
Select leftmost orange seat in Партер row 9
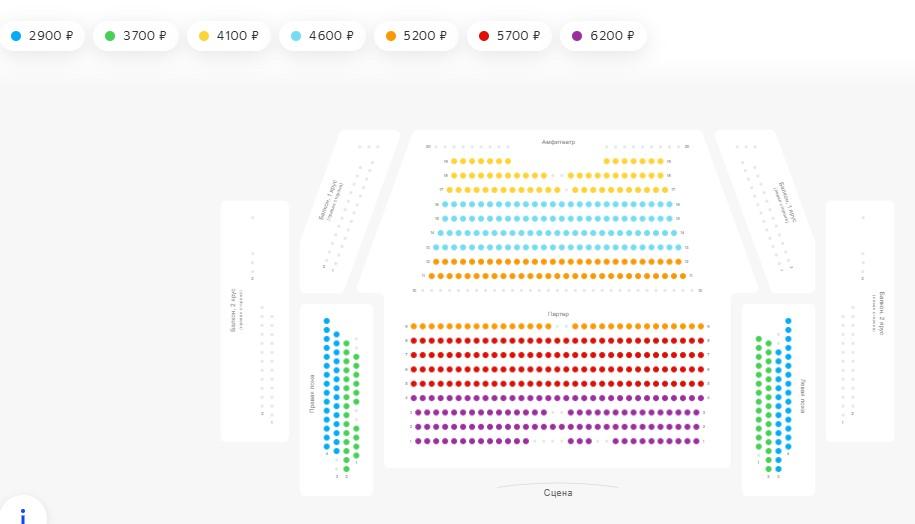tap(414, 326)
